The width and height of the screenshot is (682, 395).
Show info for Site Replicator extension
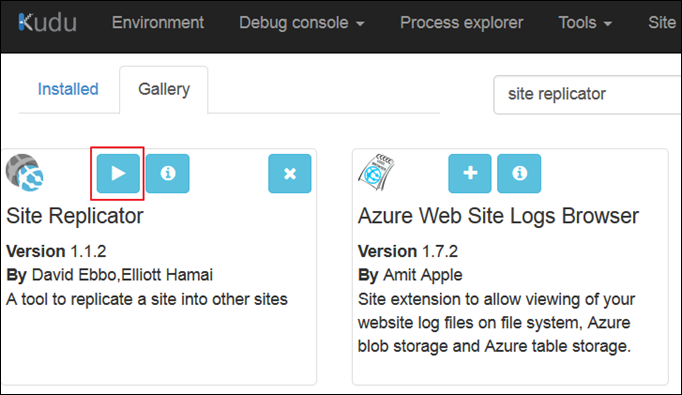pyautogui.click(x=167, y=173)
